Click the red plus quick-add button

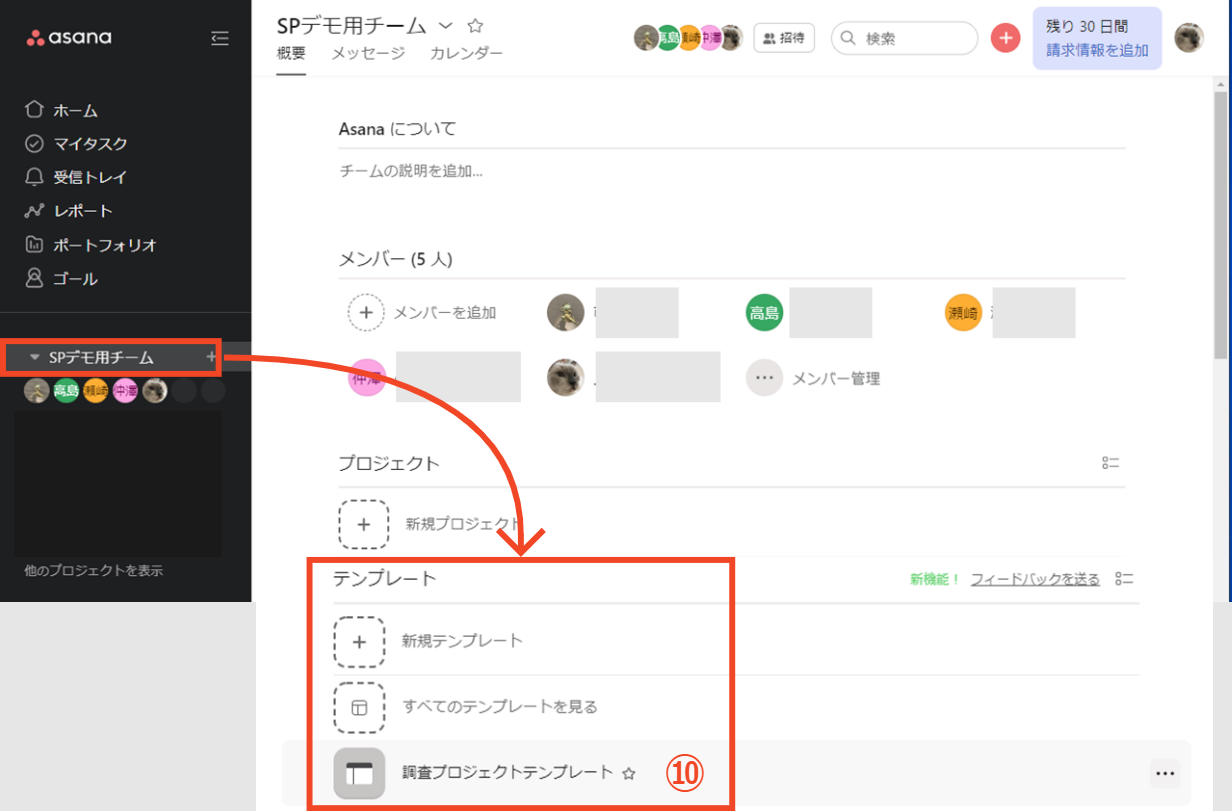[x=1005, y=38]
